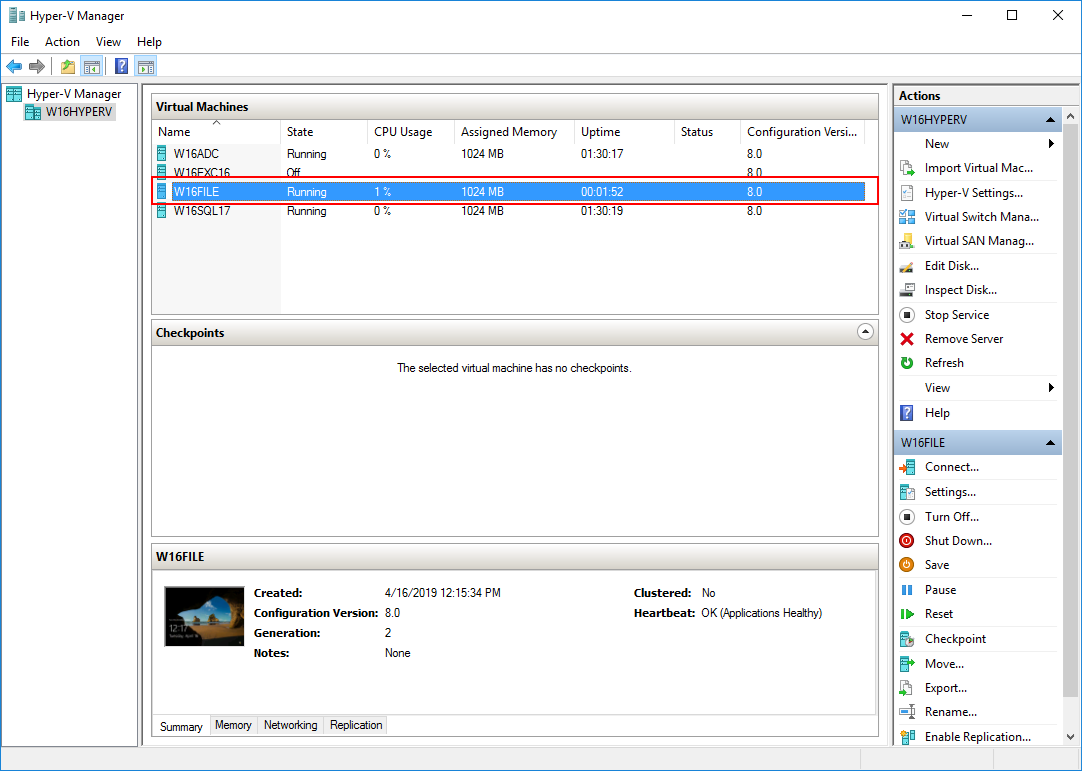Click the Stop Service icon
1082x771 pixels.
[907, 315]
